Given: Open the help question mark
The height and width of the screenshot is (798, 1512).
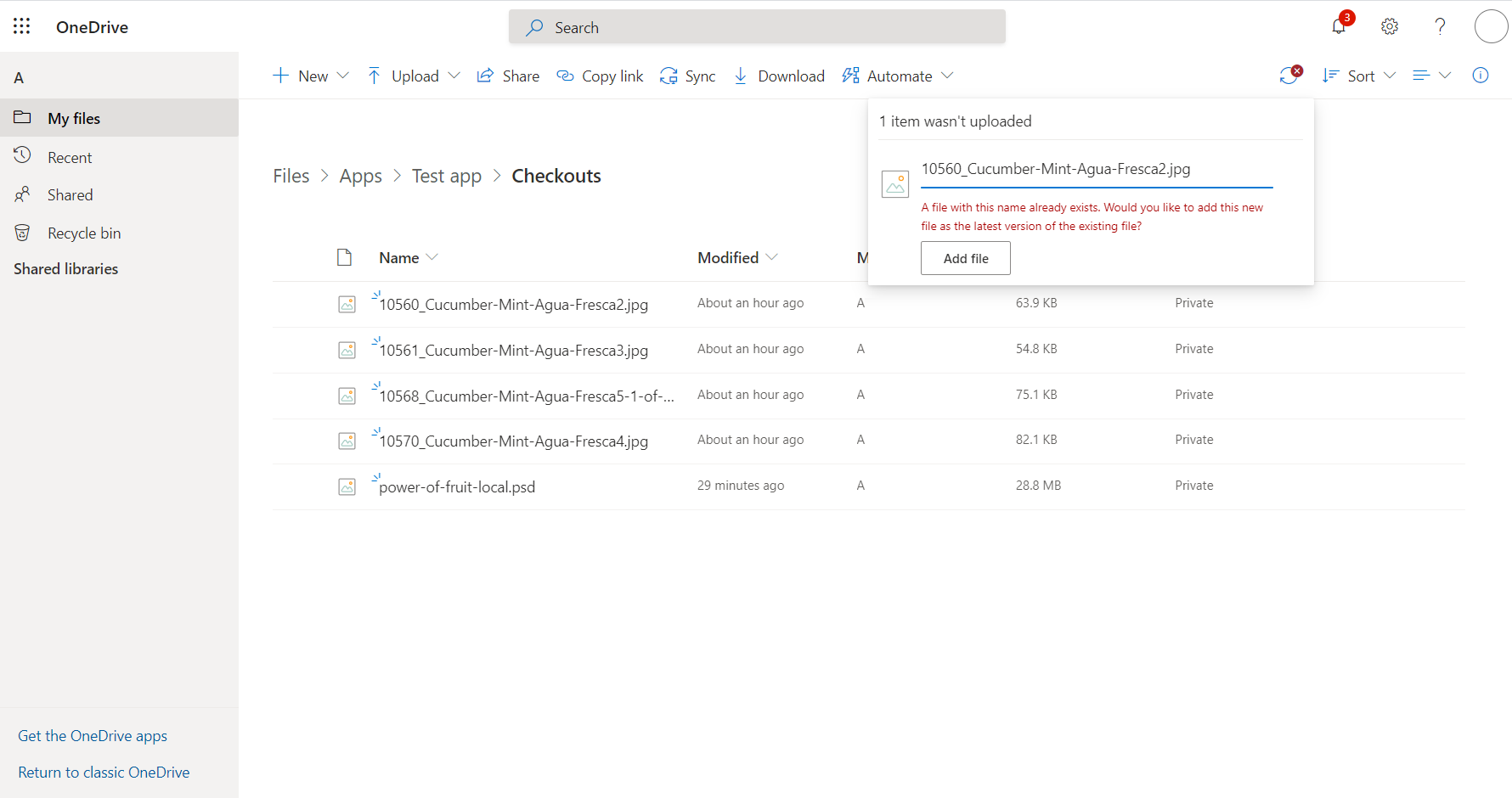Looking at the screenshot, I should pos(1440,26).
